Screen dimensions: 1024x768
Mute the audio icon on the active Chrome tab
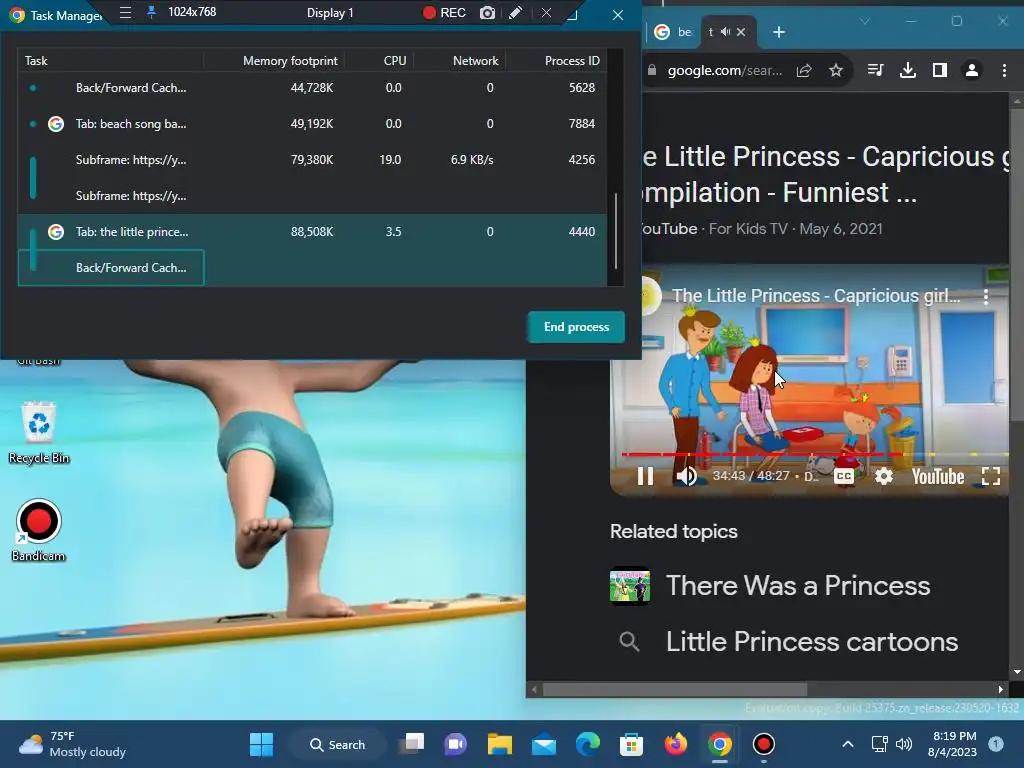(725, 31)
